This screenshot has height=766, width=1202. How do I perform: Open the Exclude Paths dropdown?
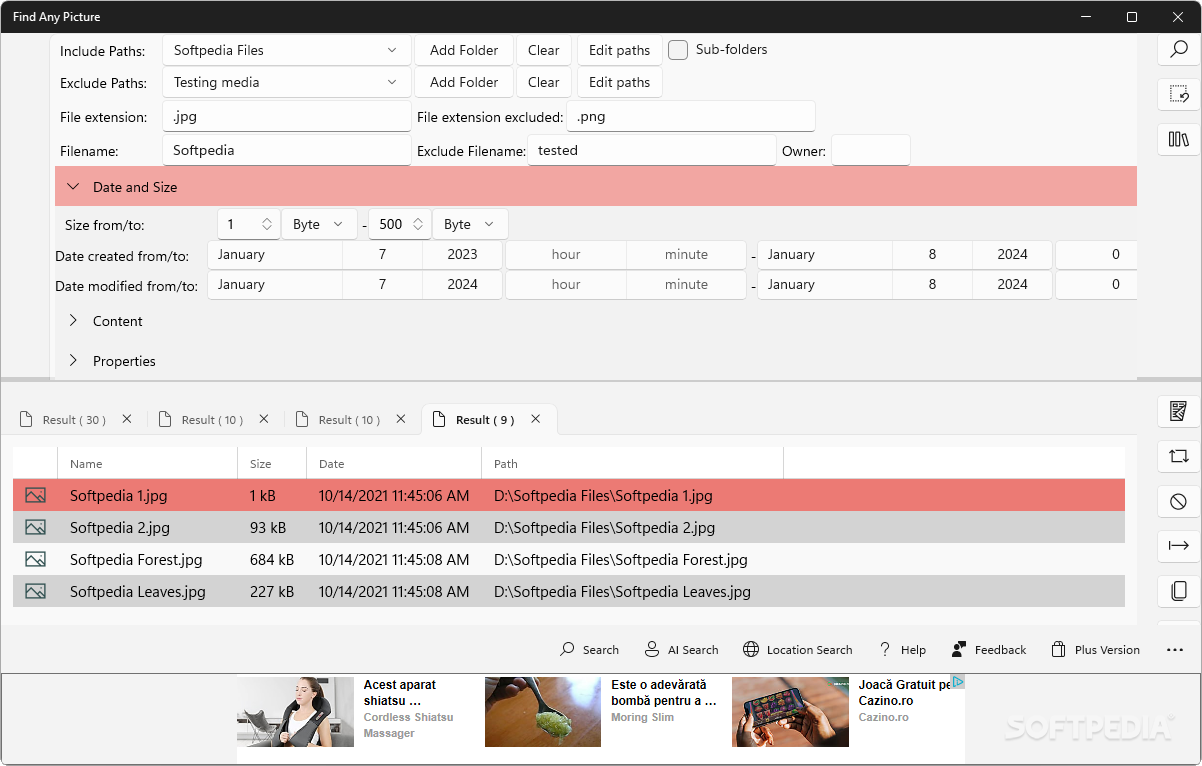pos(287,82)
